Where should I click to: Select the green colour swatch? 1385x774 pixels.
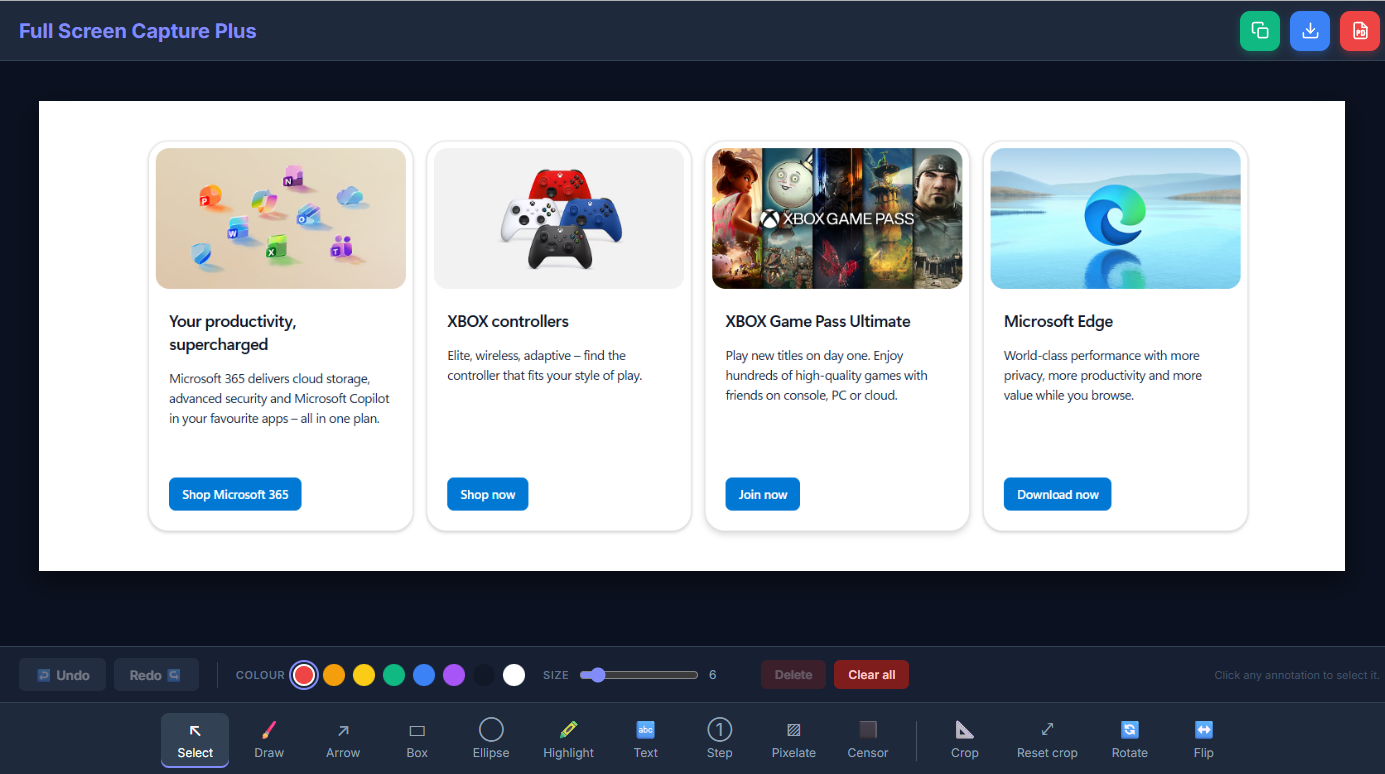pos(394,675)
